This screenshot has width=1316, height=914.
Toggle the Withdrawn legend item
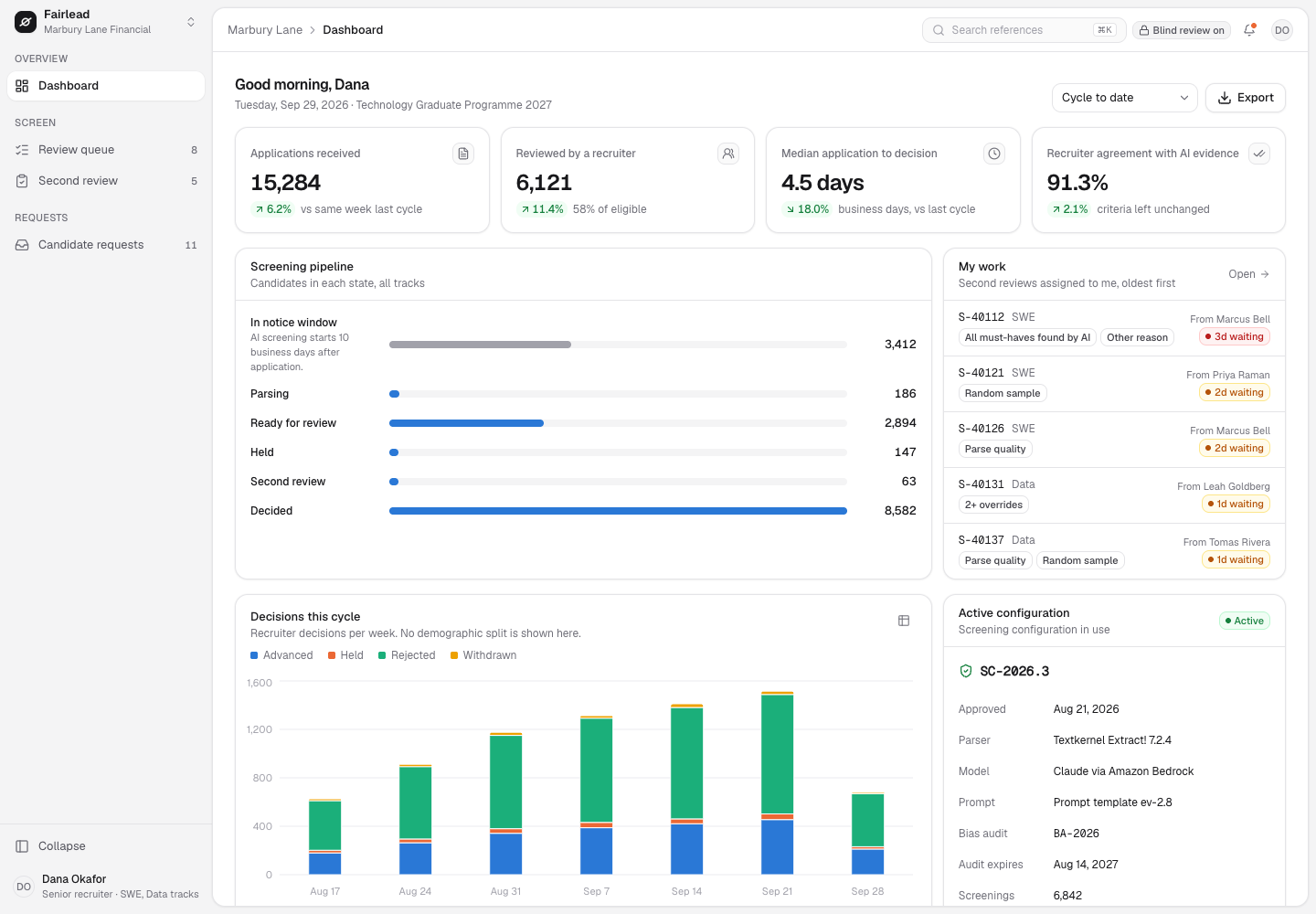pos(483,655)
